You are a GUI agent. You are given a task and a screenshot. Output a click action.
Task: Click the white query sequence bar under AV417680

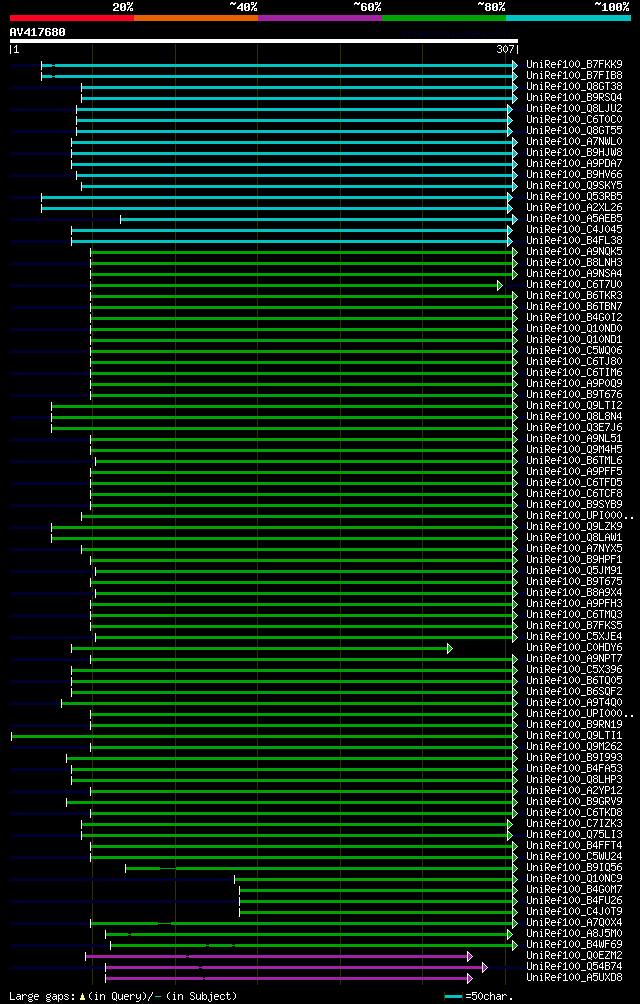pyautogui.click(x=264, y=41)
